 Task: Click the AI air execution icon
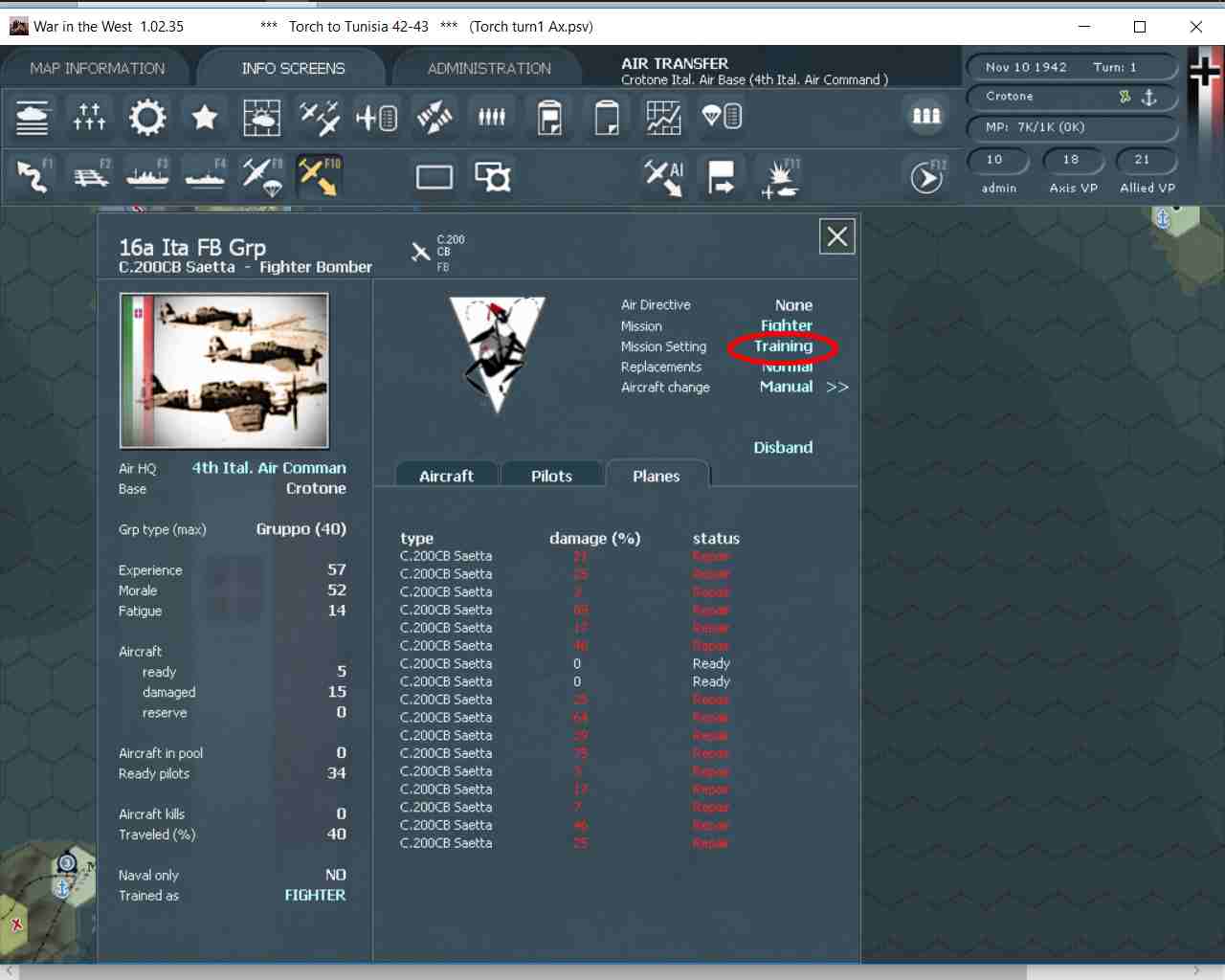pos(663,176)
